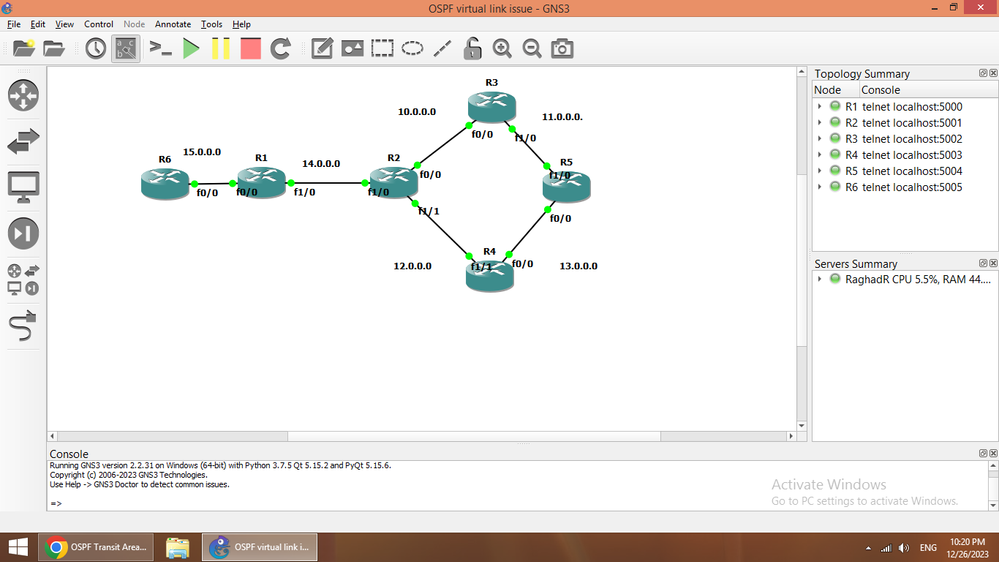
Task: Open the snapshot manager clock icon
Action: coord(96,48)
